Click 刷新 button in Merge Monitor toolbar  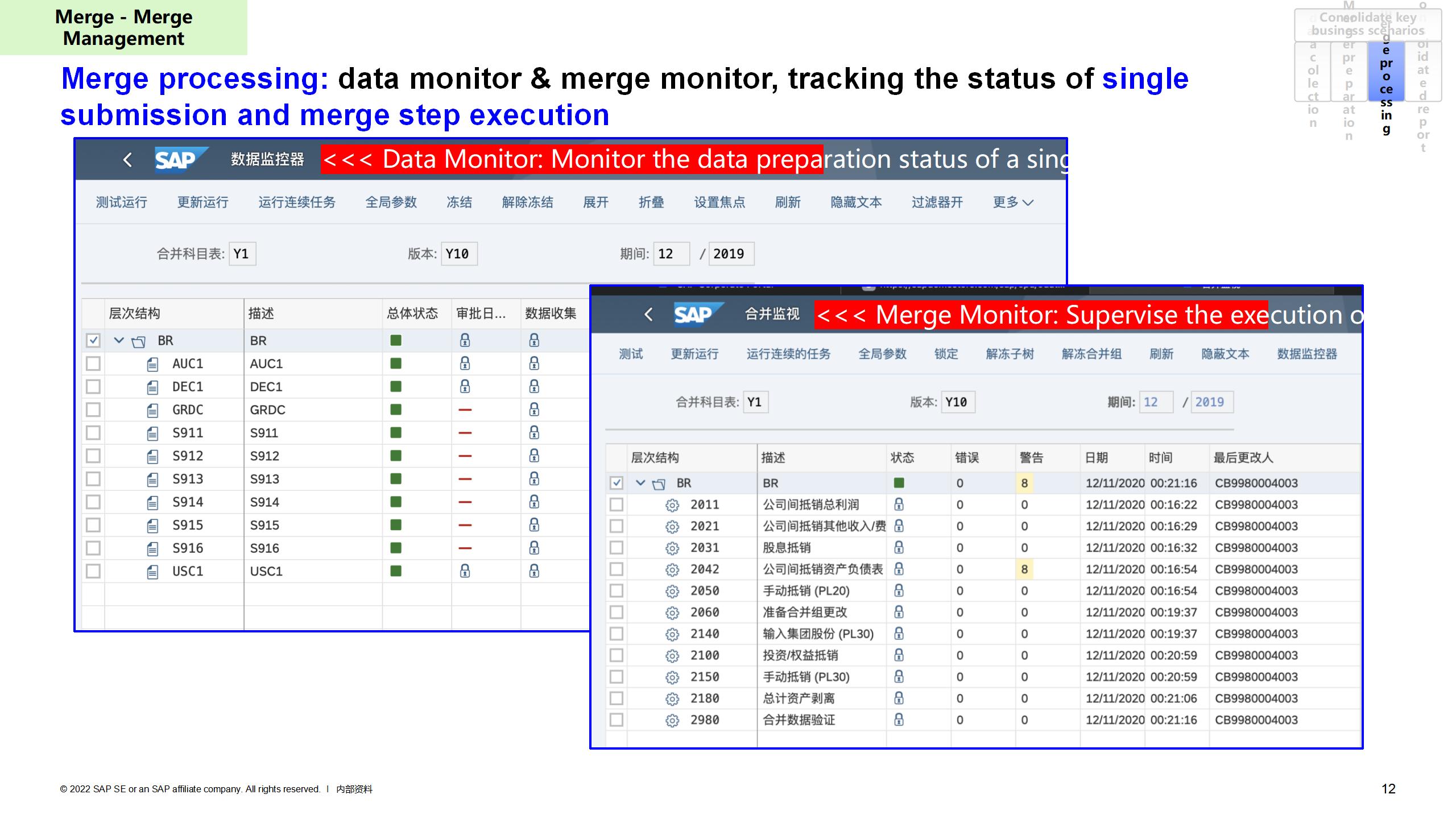coord(1161,354)
